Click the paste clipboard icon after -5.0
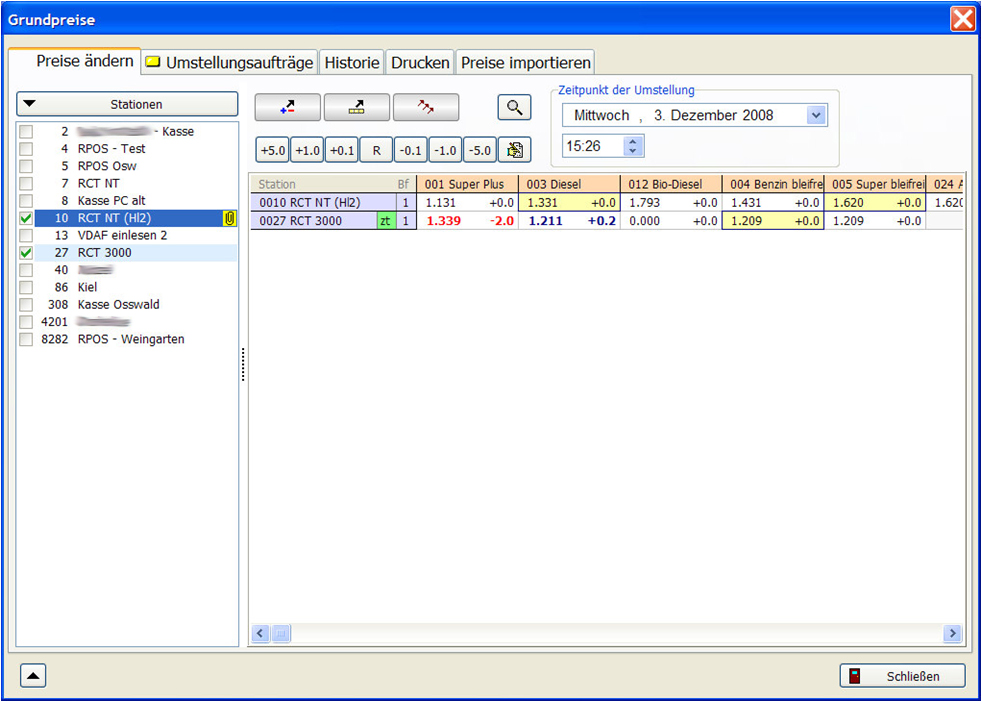This screenshot has width=982, height=702. click(x=514, y=150)
